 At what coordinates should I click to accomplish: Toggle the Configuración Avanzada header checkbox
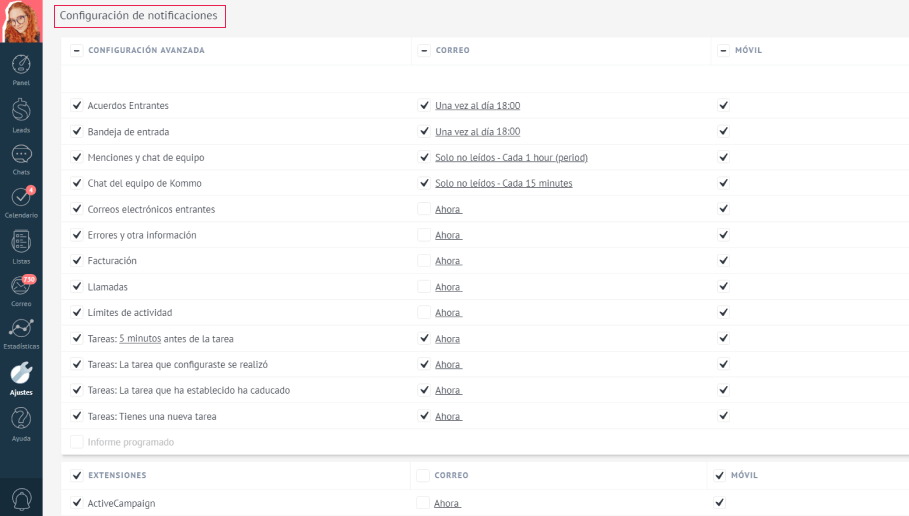click(77, 50)
